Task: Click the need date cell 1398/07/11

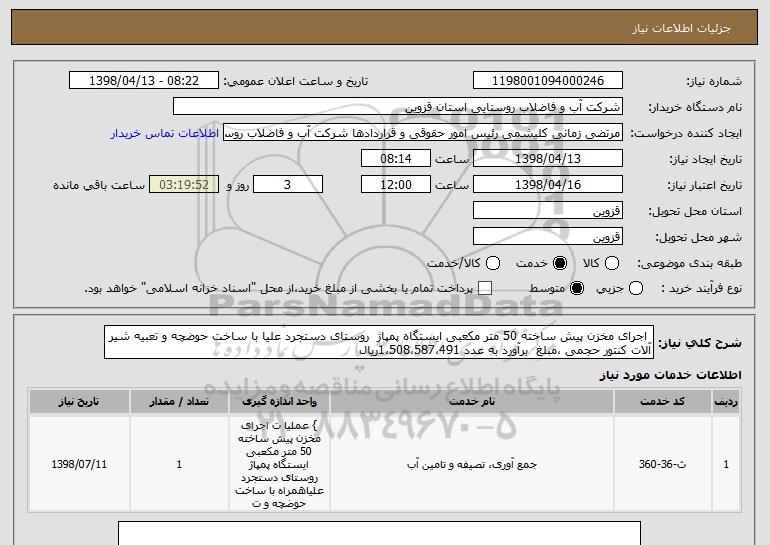Action: [79, 464]
